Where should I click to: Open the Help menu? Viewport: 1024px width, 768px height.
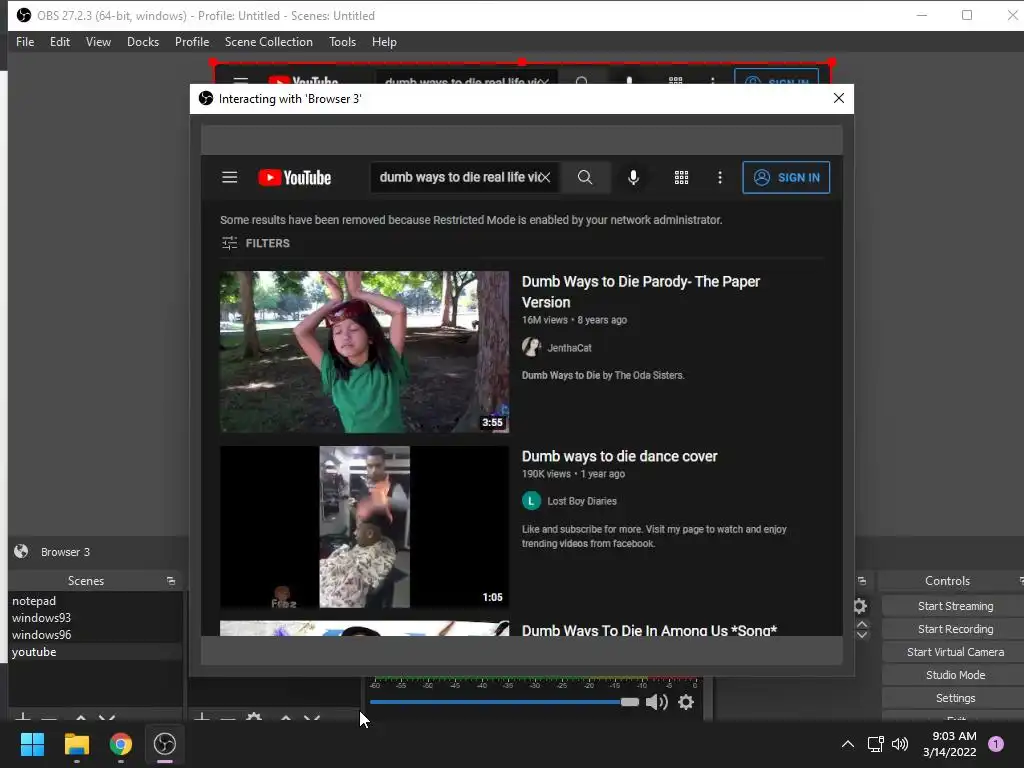pyautogui.click(x=384, y=42)
